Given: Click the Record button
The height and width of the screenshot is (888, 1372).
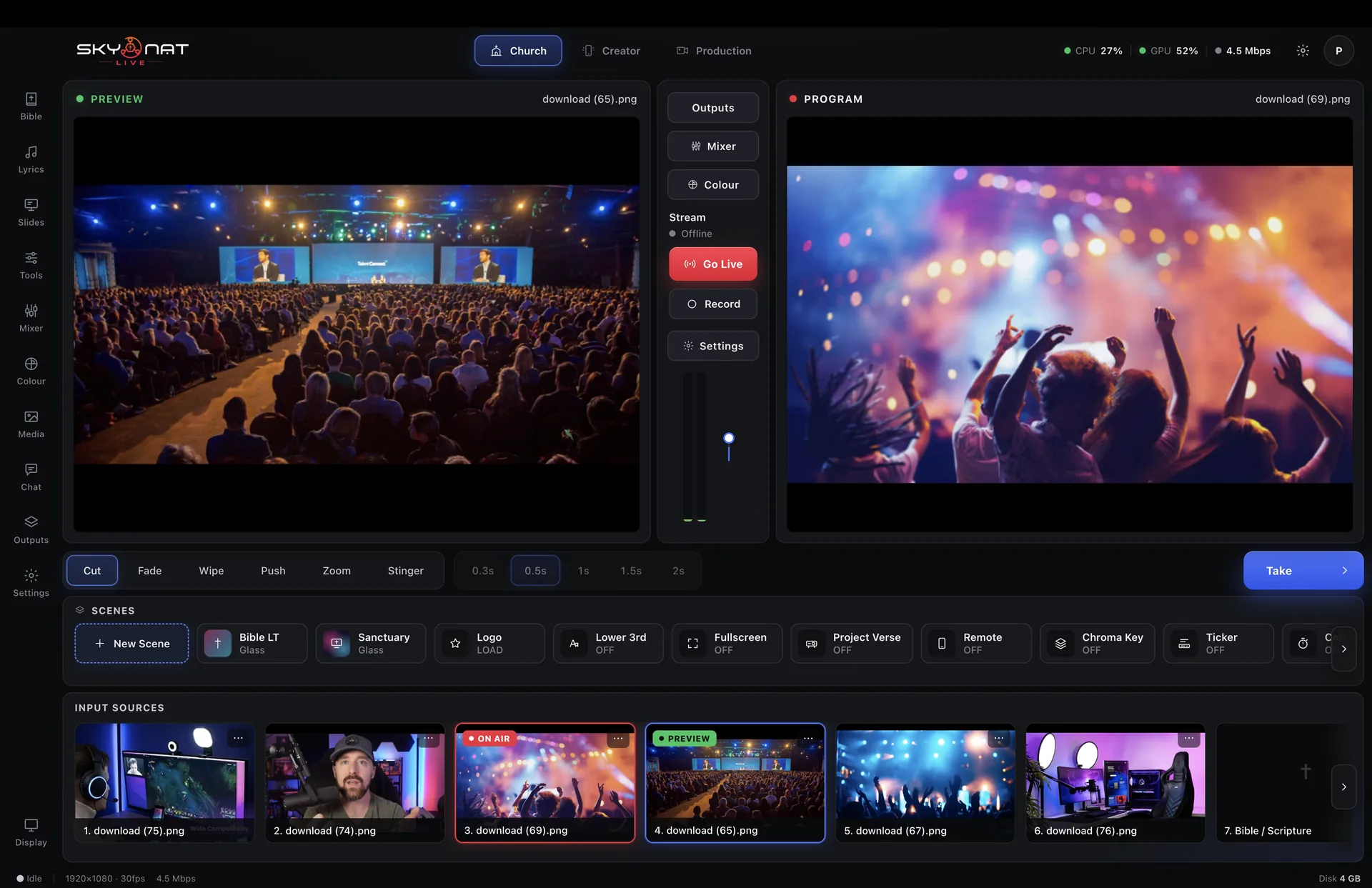Looking at the screenshot, I should [712, 304].
